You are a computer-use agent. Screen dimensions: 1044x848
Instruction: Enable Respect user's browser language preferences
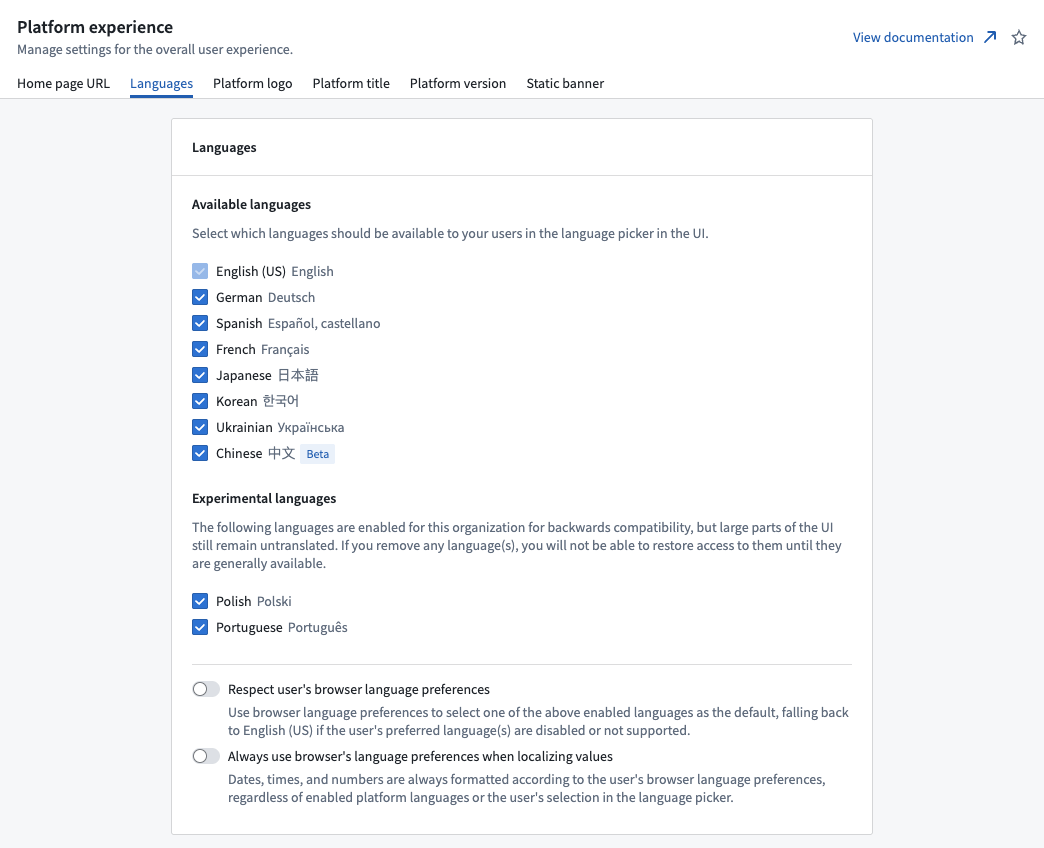click(x=205, y=689)
